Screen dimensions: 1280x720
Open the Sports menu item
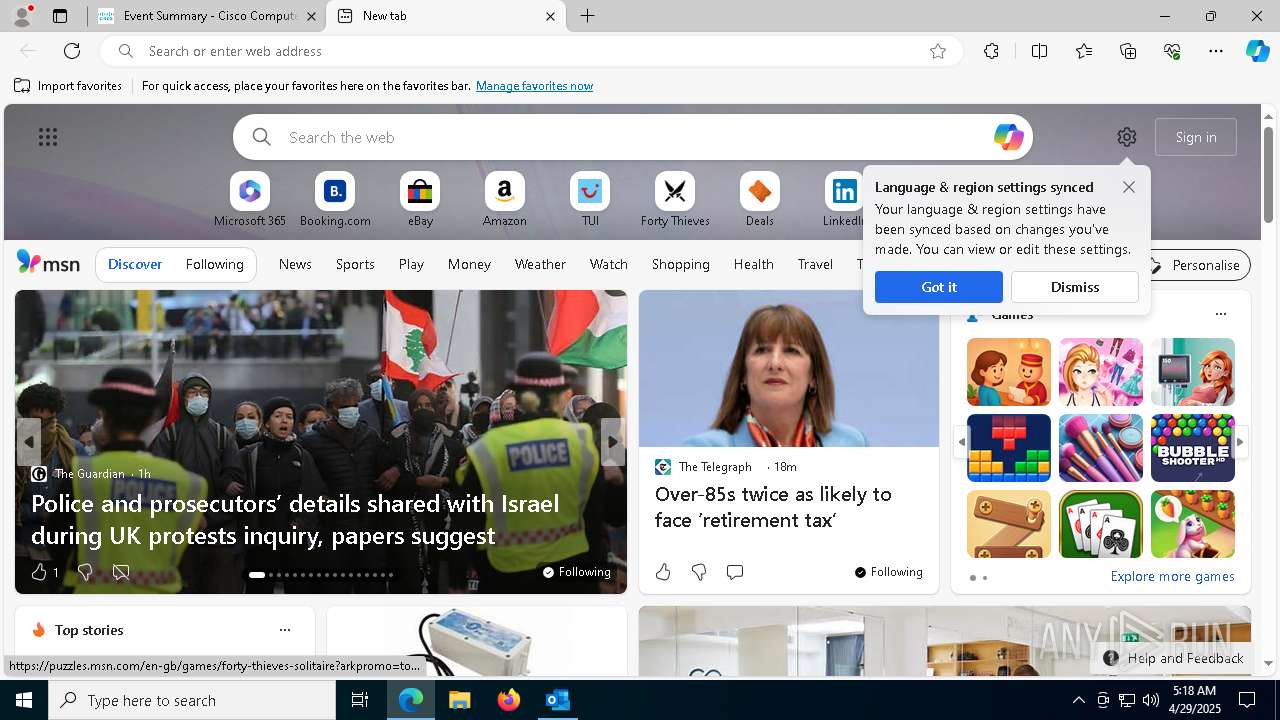point(355,264)
